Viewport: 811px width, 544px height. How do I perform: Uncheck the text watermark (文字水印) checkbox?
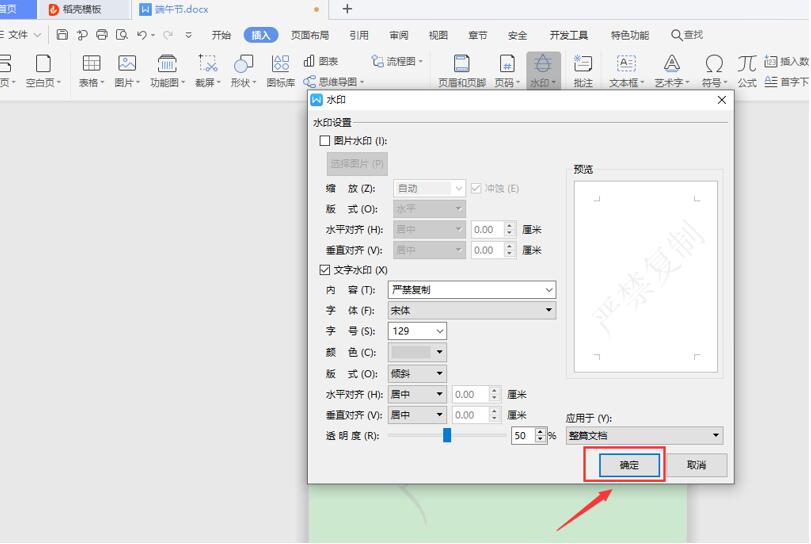pos(325,270)
